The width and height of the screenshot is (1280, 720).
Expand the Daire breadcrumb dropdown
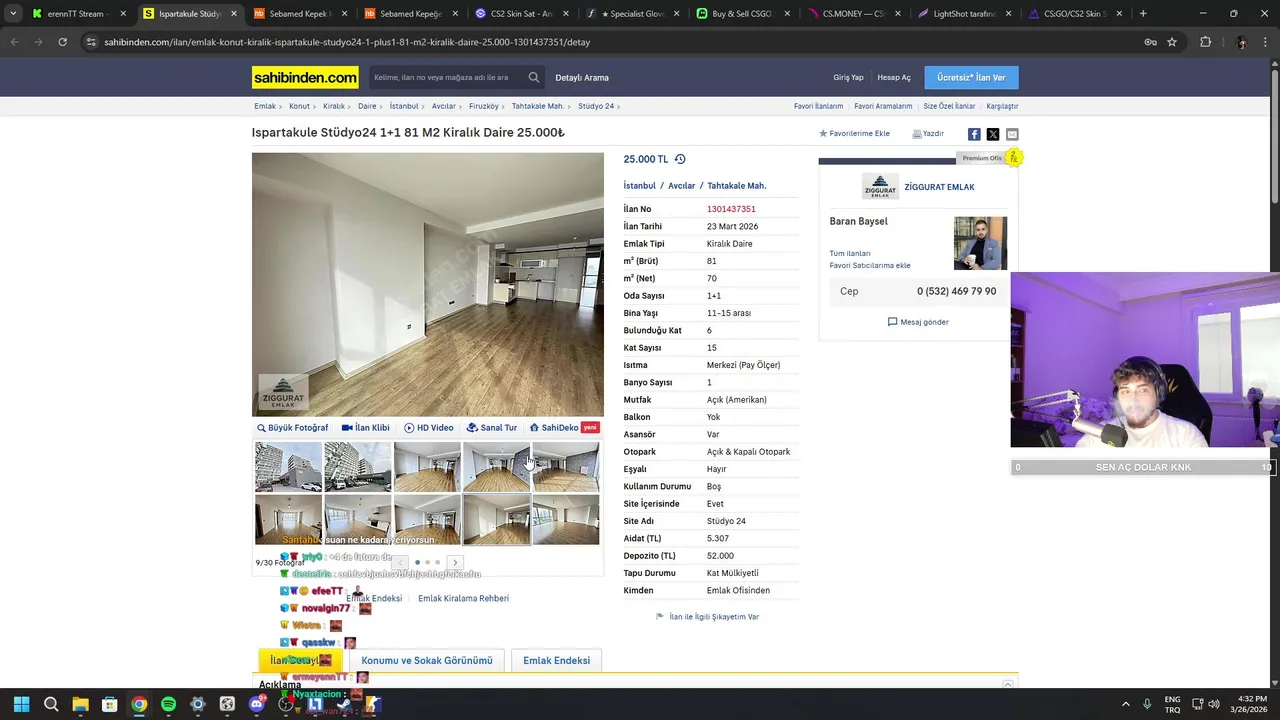[380, 106]
